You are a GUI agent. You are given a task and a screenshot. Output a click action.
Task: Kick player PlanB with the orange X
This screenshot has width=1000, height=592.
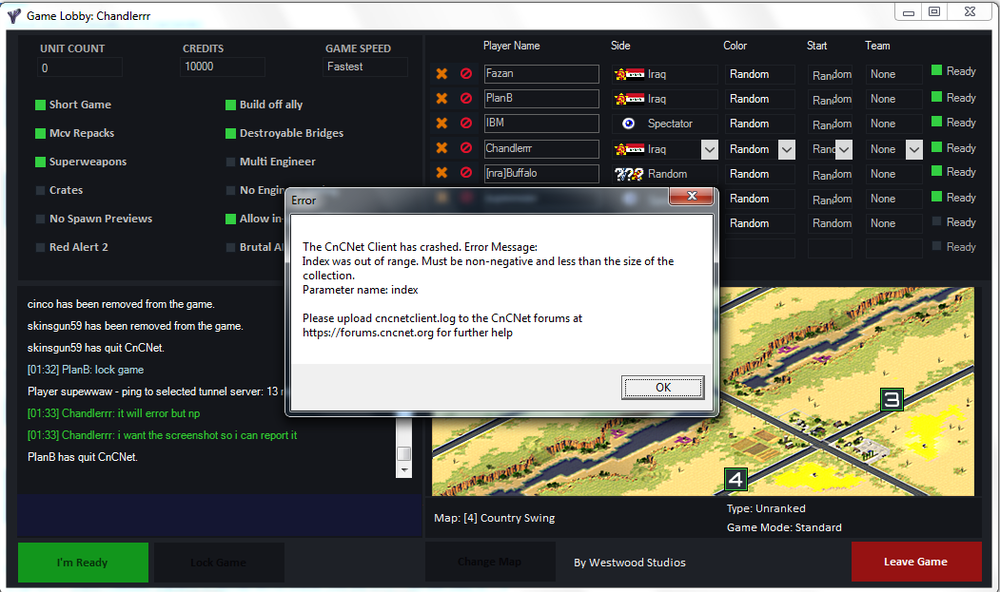(x=441, y=98)
